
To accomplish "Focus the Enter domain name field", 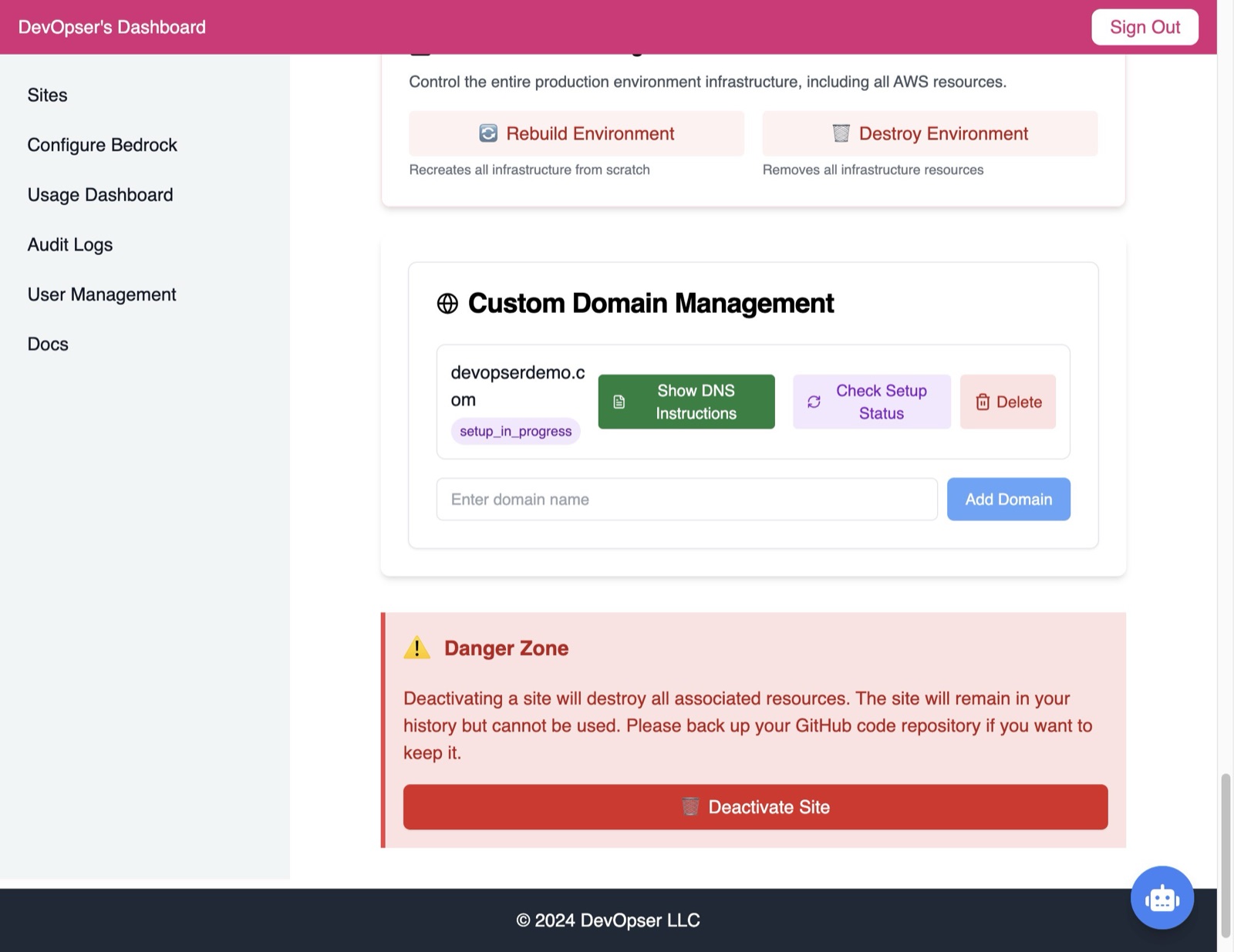I will pos(687,499).
